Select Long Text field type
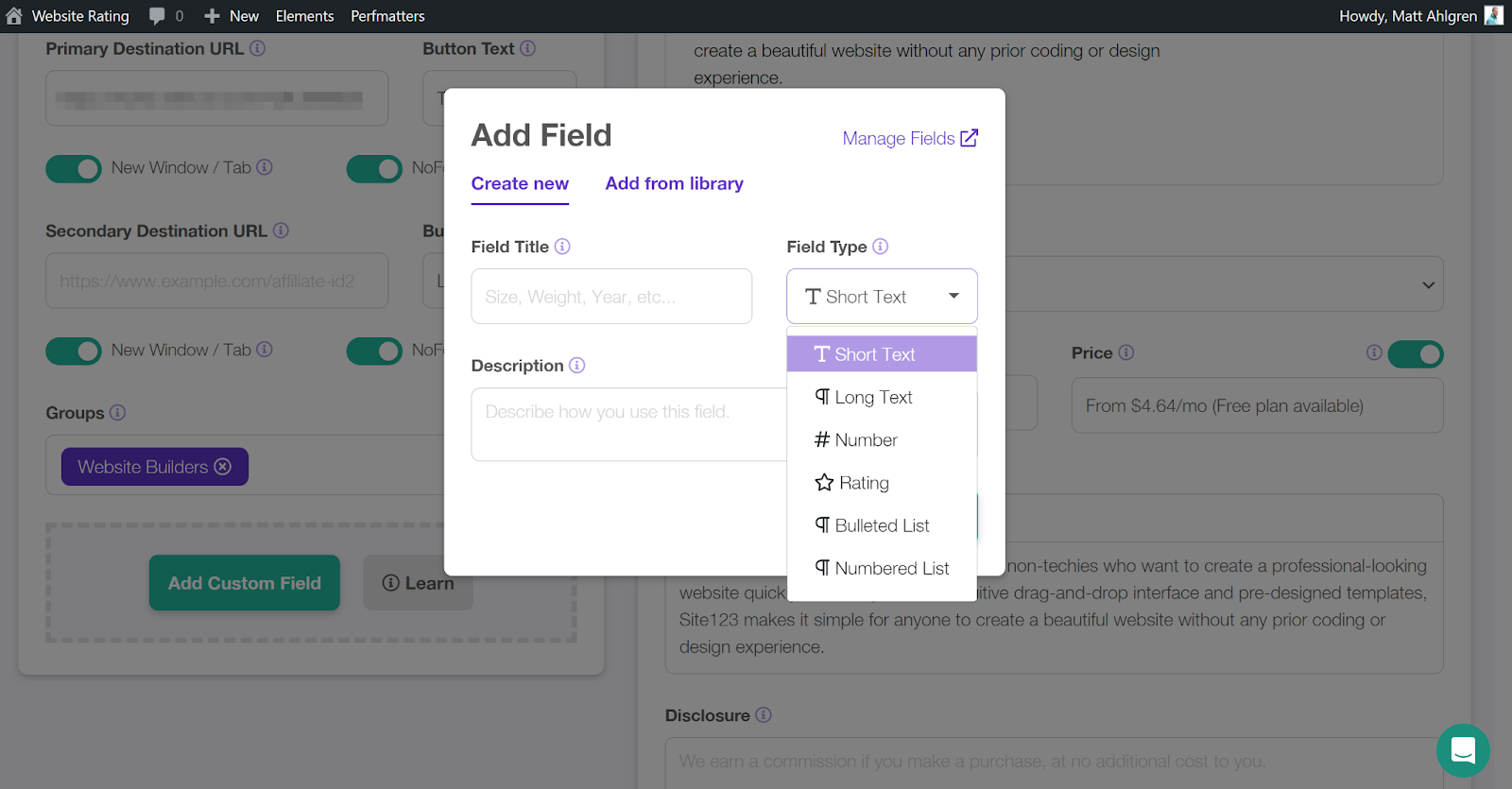 point(882,398)
